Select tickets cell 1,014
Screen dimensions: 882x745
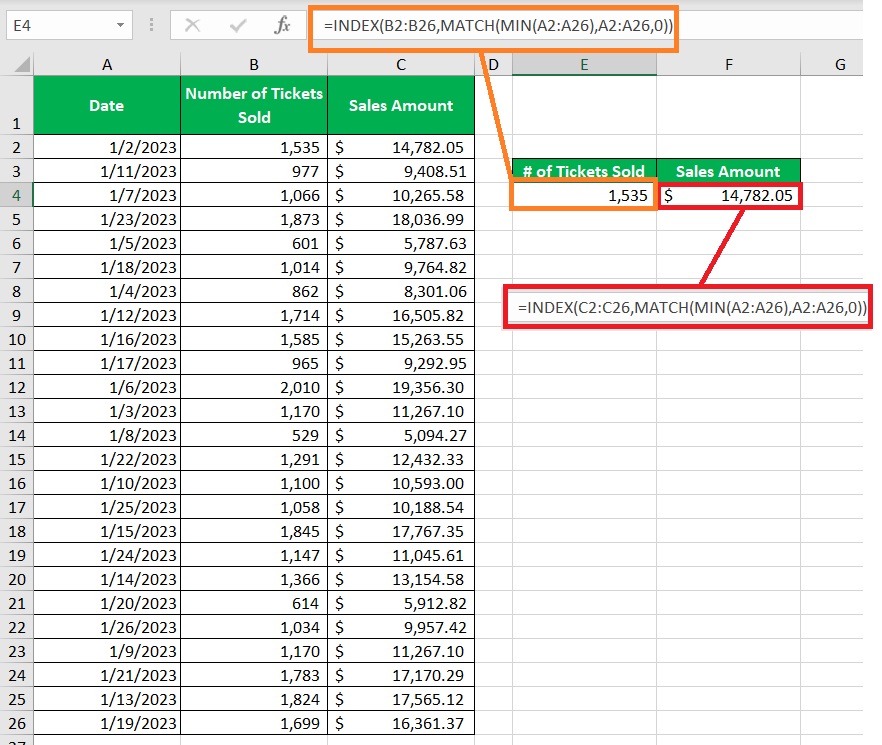pyautogui.click(x=254, y=267)
